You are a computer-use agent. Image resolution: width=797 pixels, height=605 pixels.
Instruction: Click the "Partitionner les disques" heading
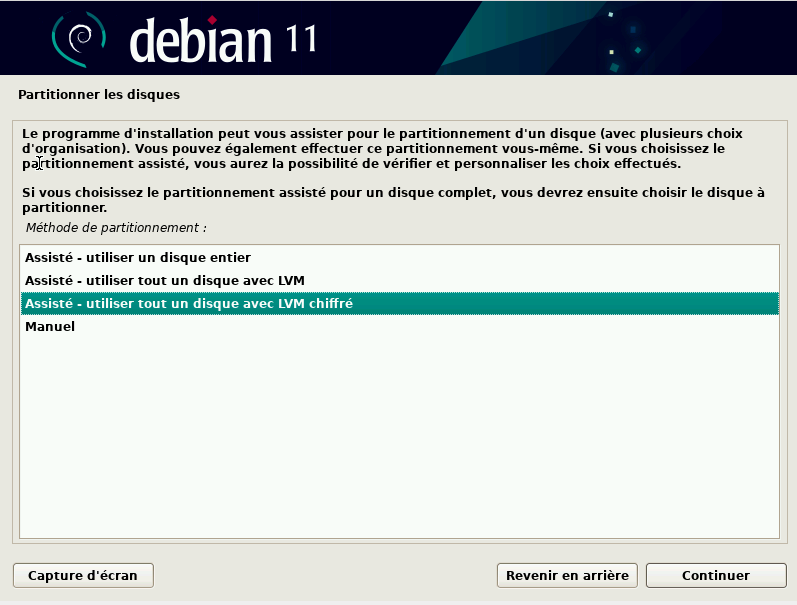[x=98, y=95]
